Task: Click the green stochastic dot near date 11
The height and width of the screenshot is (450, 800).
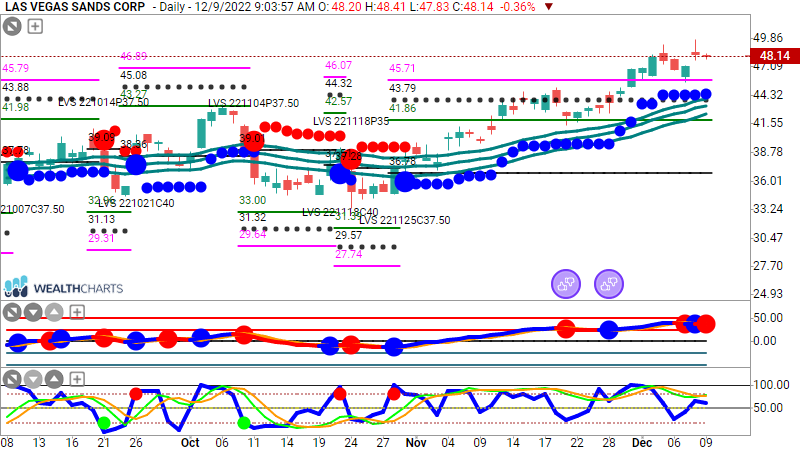Action: click(244, 422)
